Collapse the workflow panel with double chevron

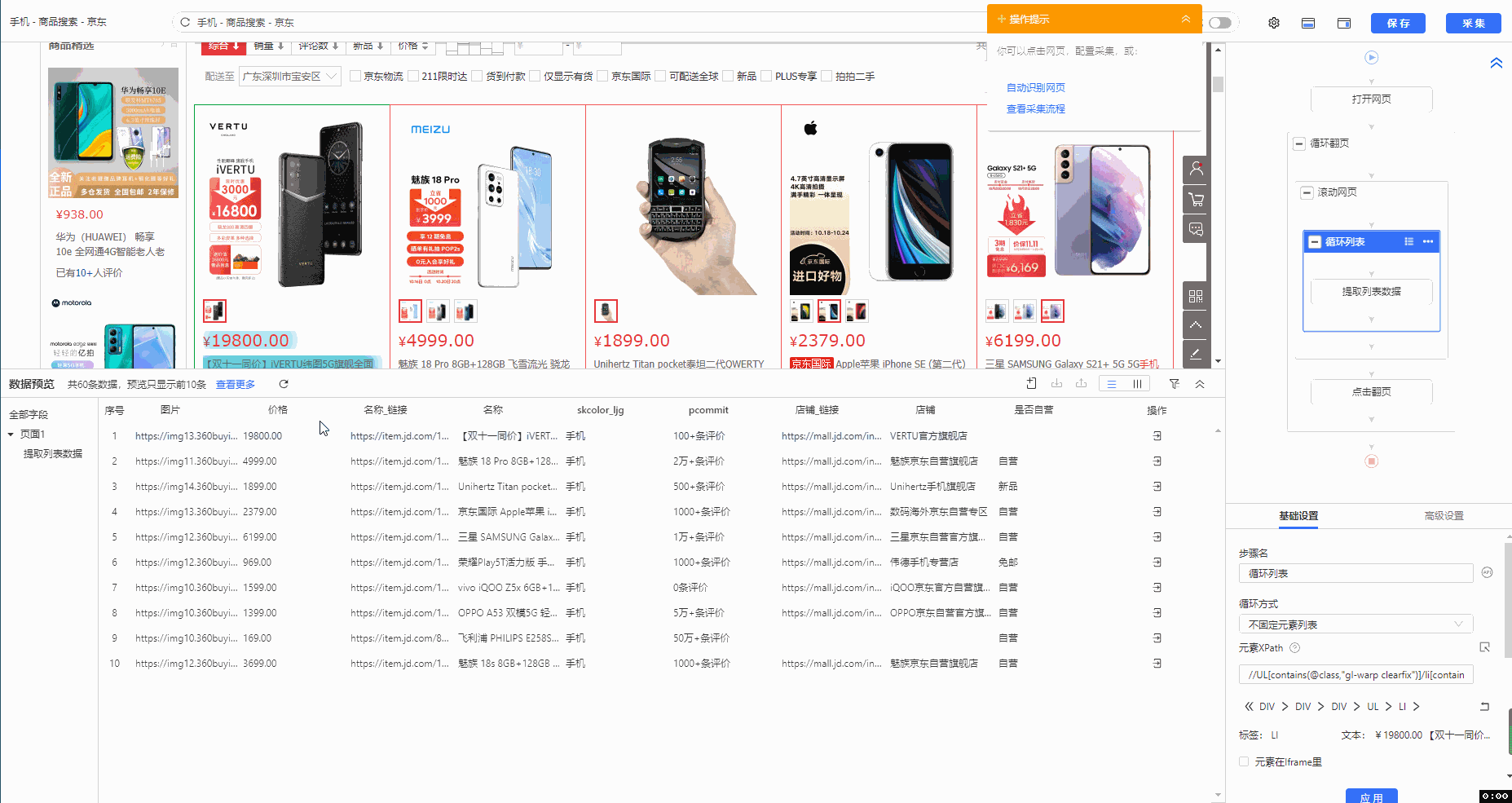point(1497,63)
